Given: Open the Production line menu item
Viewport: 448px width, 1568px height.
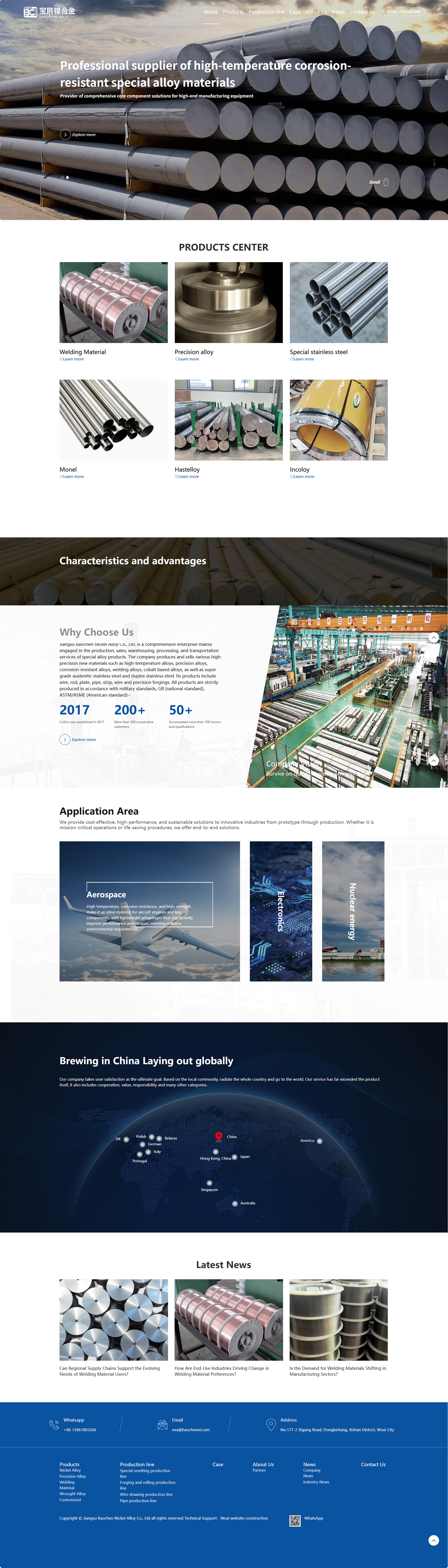Looking at the screenshot, I should pos(266,12).
